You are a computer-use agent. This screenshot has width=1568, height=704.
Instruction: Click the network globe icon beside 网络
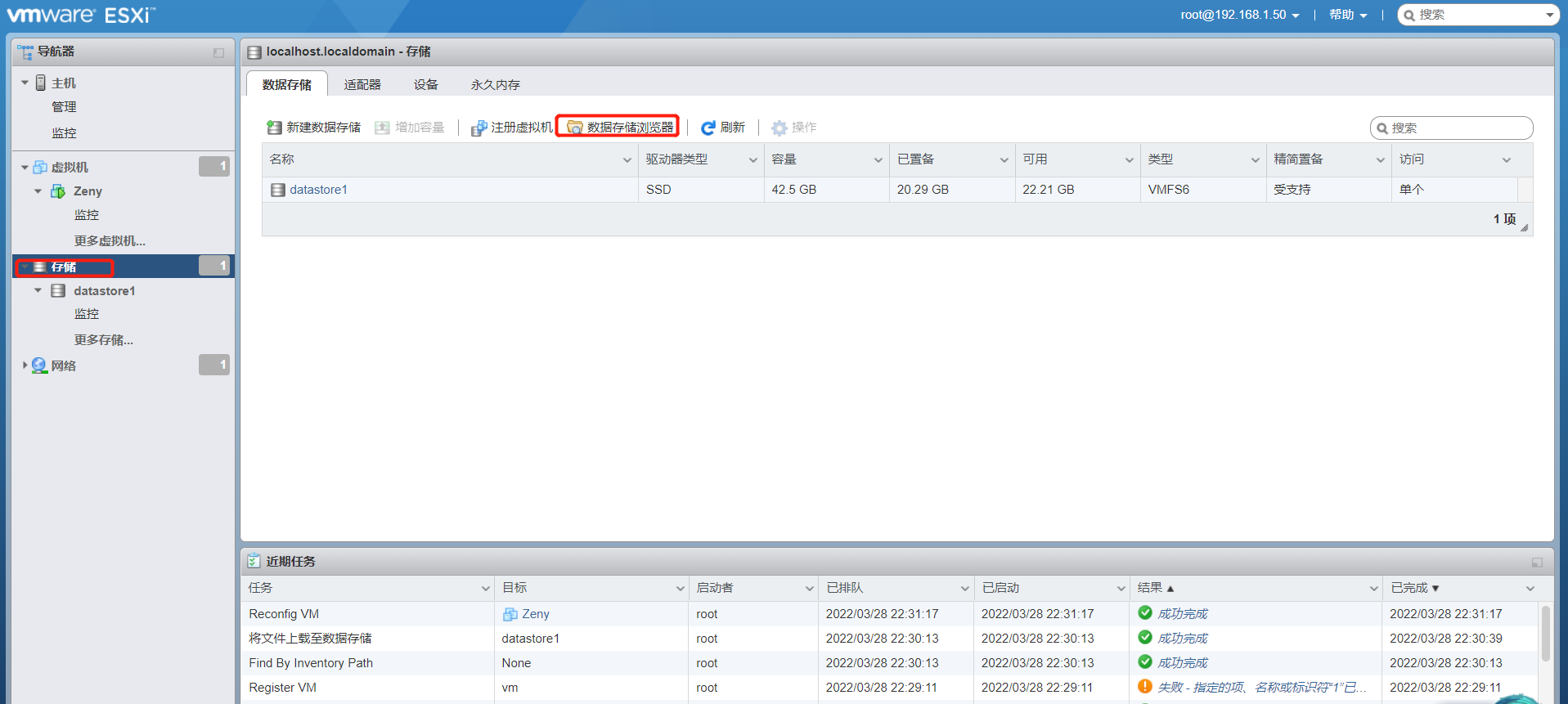39,365
